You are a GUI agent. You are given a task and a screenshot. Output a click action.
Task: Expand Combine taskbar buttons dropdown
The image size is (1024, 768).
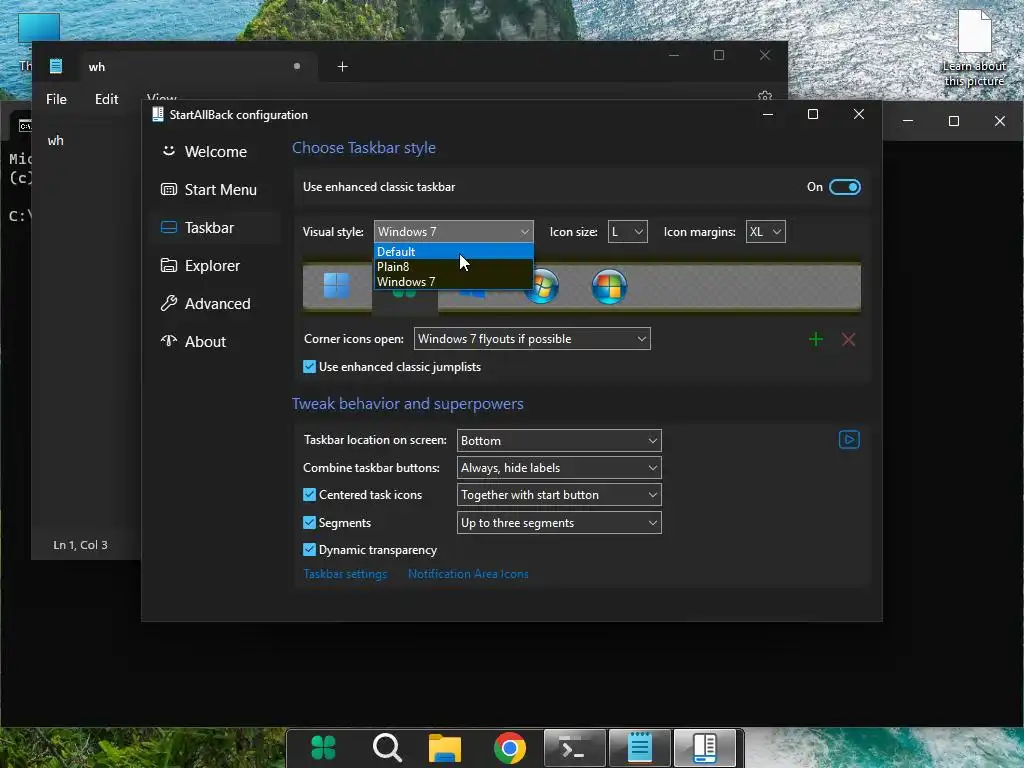pyautogui.click(x=559, y=468)
